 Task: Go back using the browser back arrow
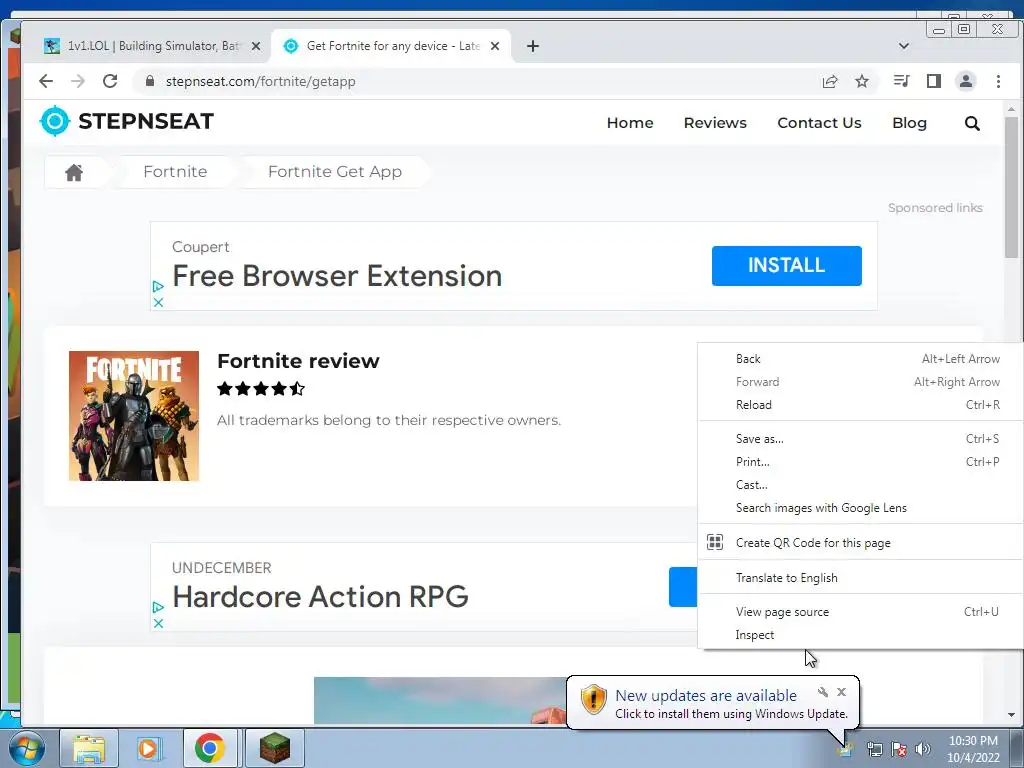(x=46, y=81)
